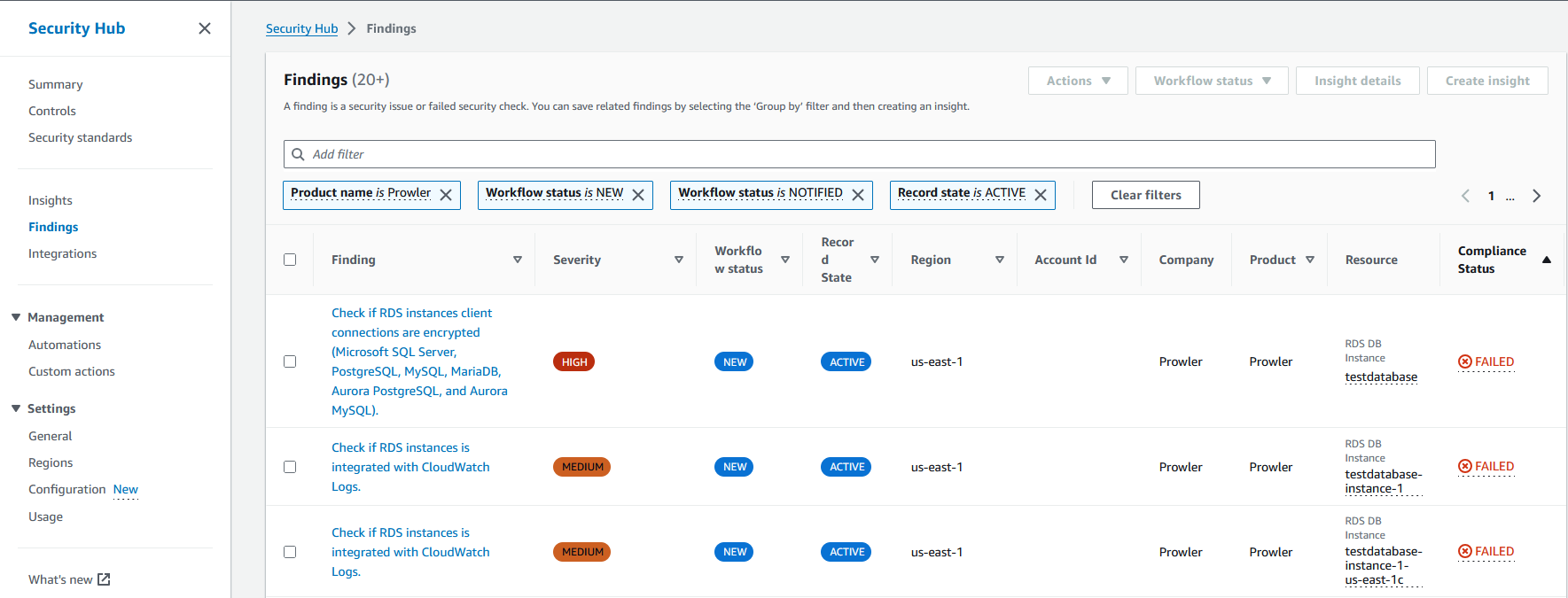Go to next page of findings
This screenshot has height=598, width=1568.
coord(1537,196)
